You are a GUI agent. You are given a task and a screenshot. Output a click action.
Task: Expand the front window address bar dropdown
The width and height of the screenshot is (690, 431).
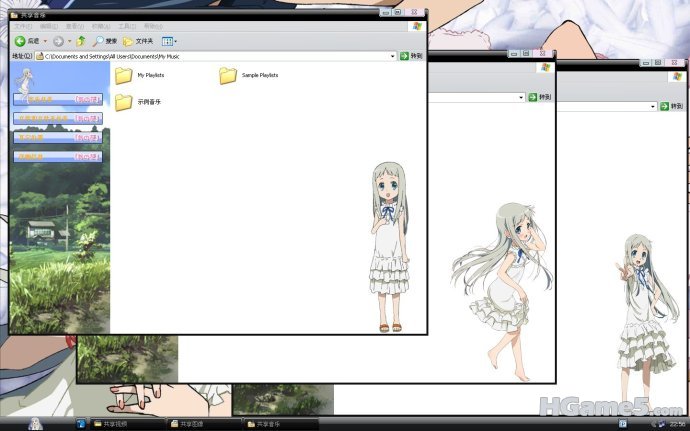(x=393, y=56)
